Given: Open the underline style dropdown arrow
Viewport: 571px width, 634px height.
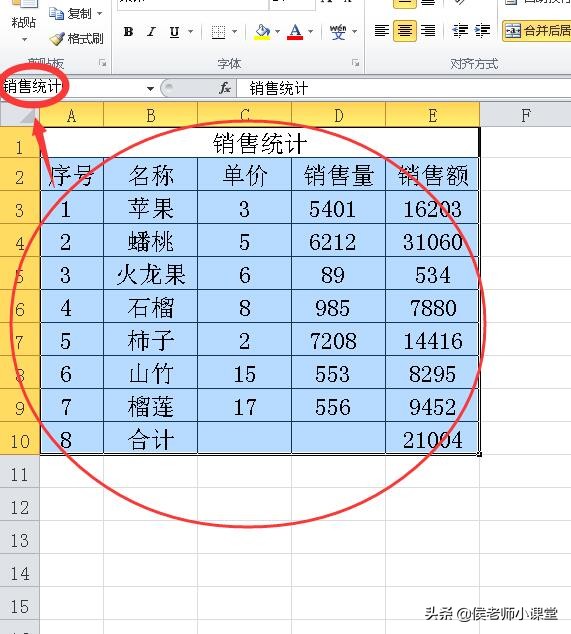Looking at the screenshot, I should pos(190,32).
